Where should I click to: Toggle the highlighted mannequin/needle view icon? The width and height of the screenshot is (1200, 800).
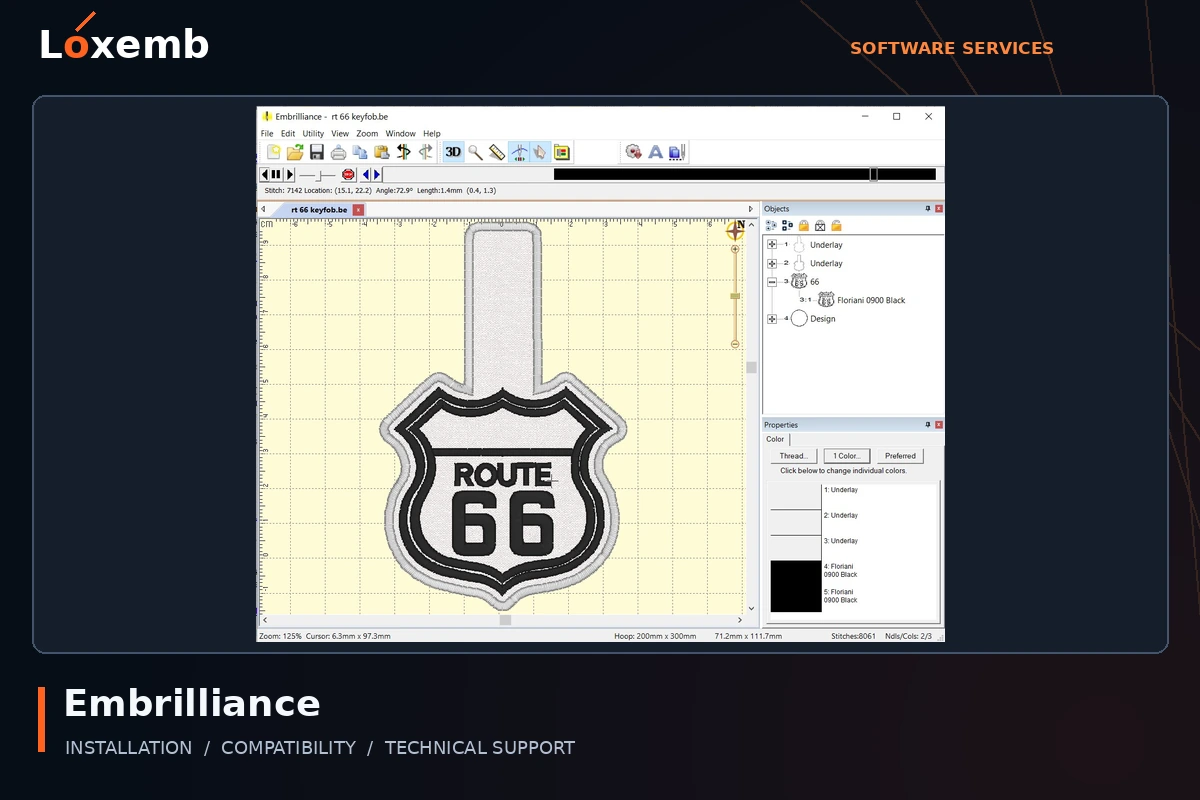click(x=519, y=152)
